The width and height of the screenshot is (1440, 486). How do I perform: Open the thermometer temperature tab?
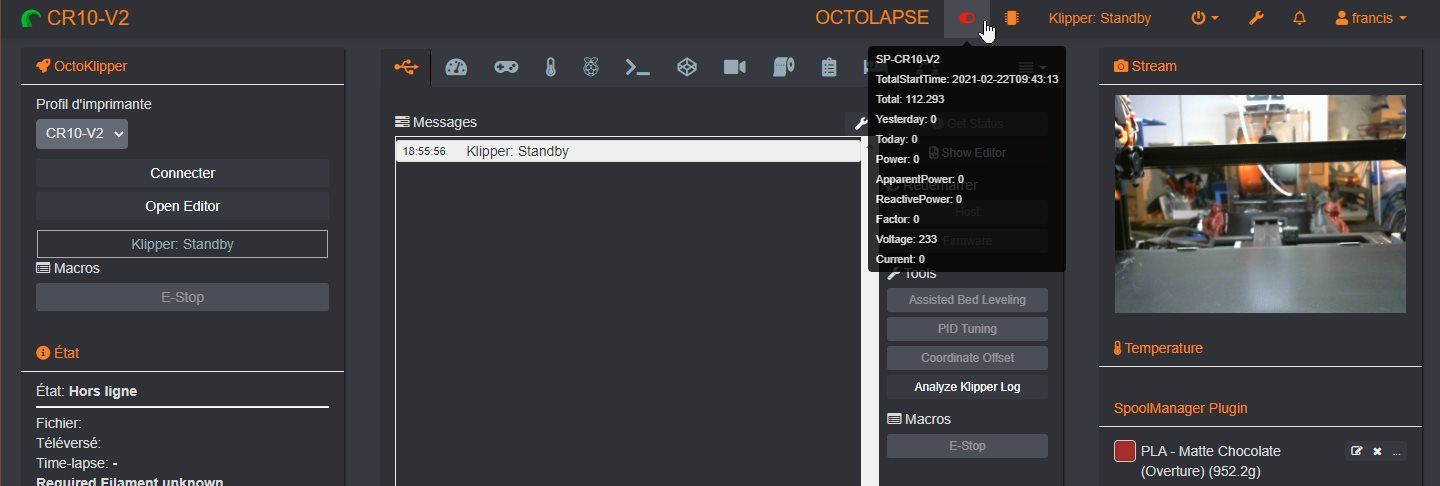[550, 67]
